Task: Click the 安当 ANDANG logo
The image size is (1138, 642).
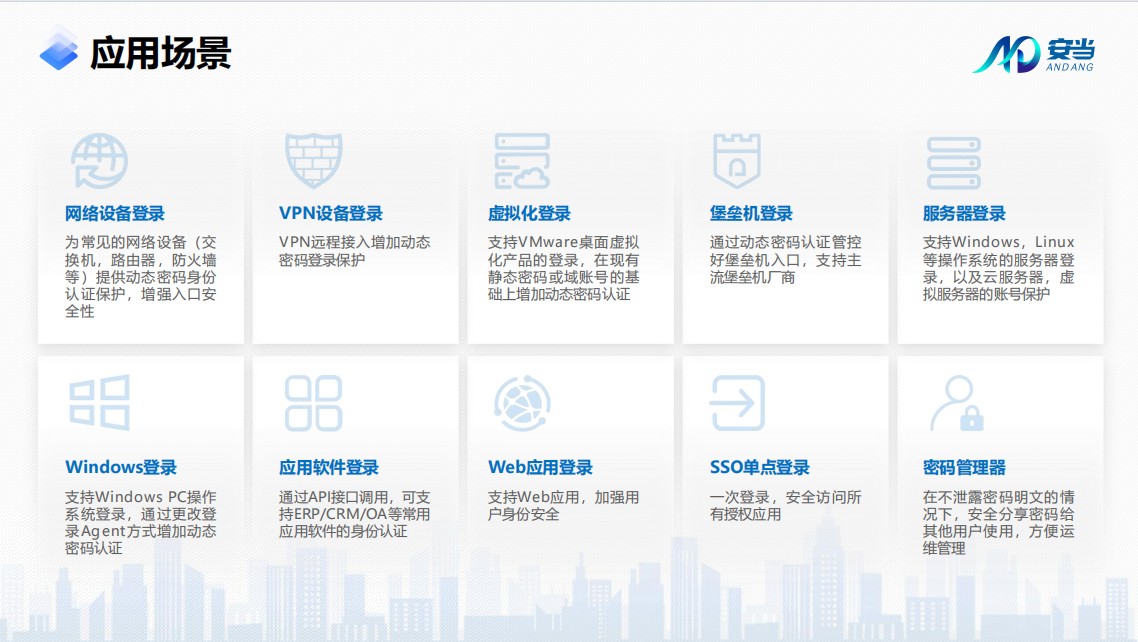Action: click(x=1033, y=54)
